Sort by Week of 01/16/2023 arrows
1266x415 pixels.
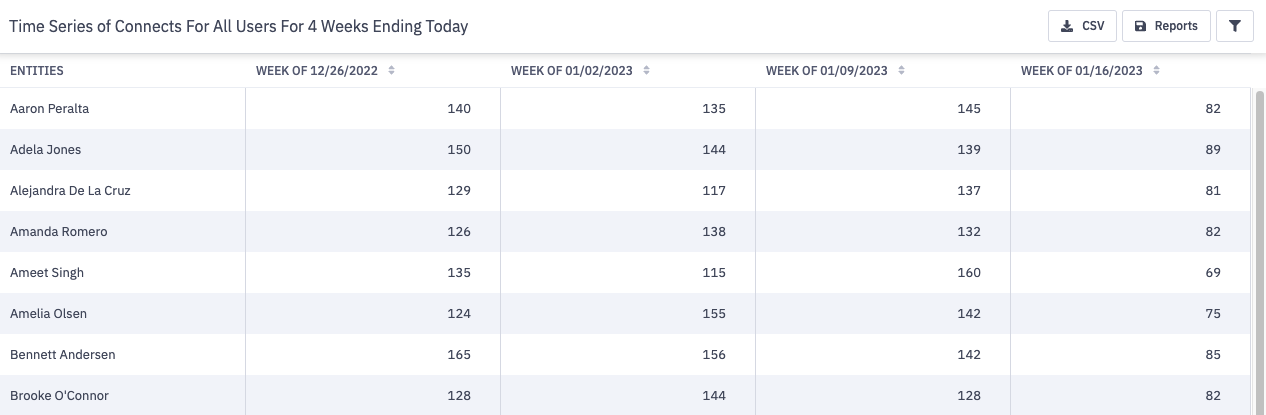(1156, 71)
